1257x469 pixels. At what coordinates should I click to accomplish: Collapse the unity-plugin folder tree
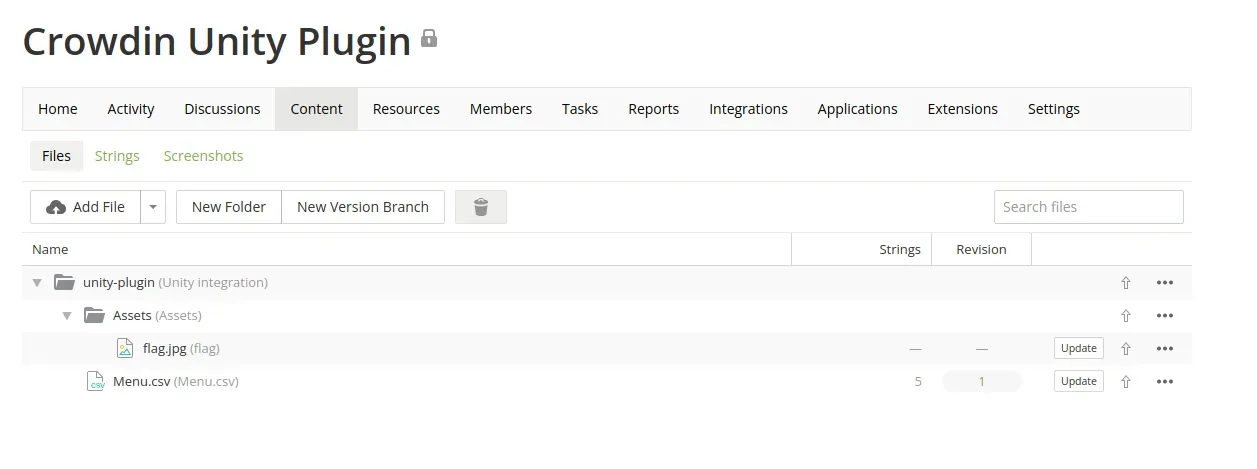[37, 283]
